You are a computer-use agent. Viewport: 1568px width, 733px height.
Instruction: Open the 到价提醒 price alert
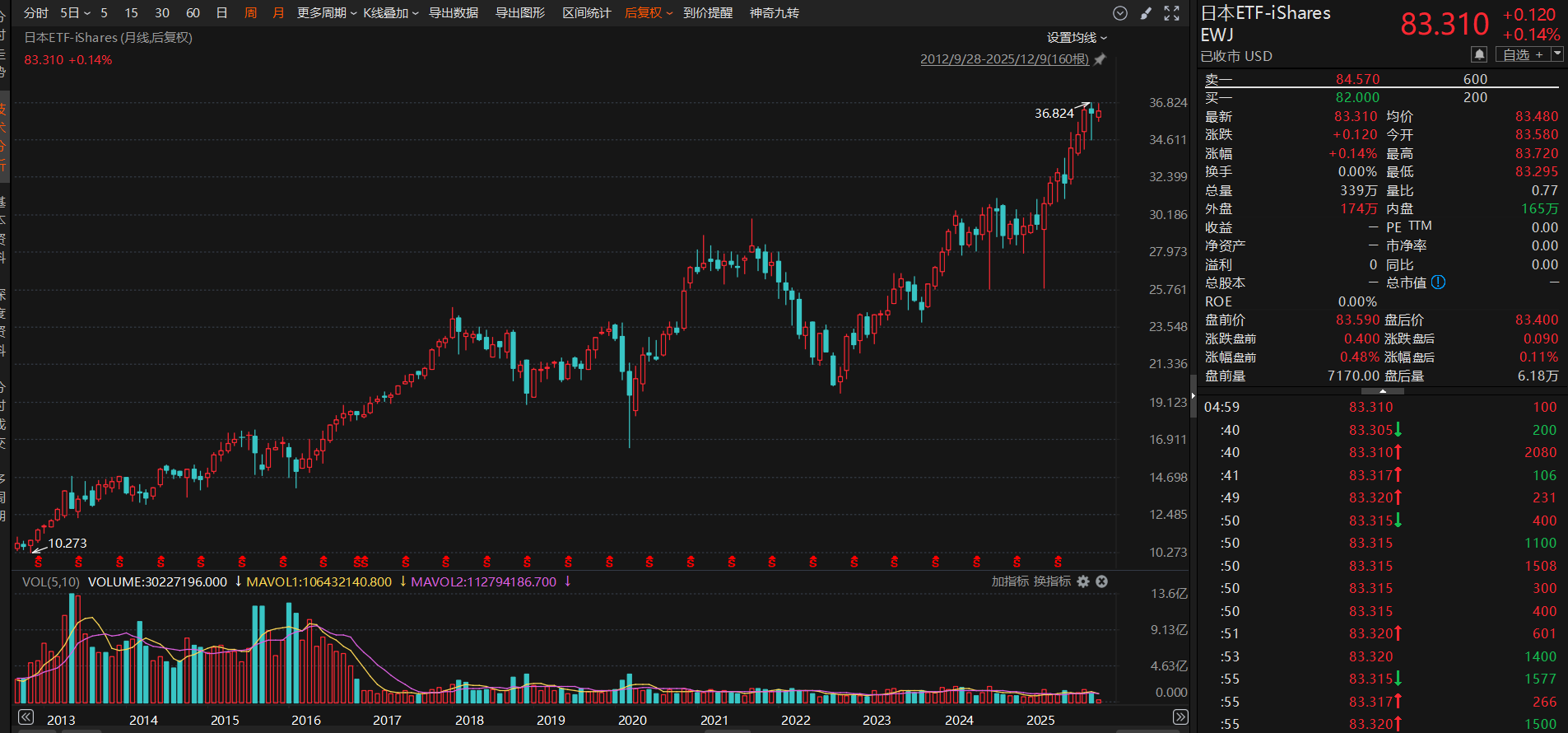click(708, 13)
